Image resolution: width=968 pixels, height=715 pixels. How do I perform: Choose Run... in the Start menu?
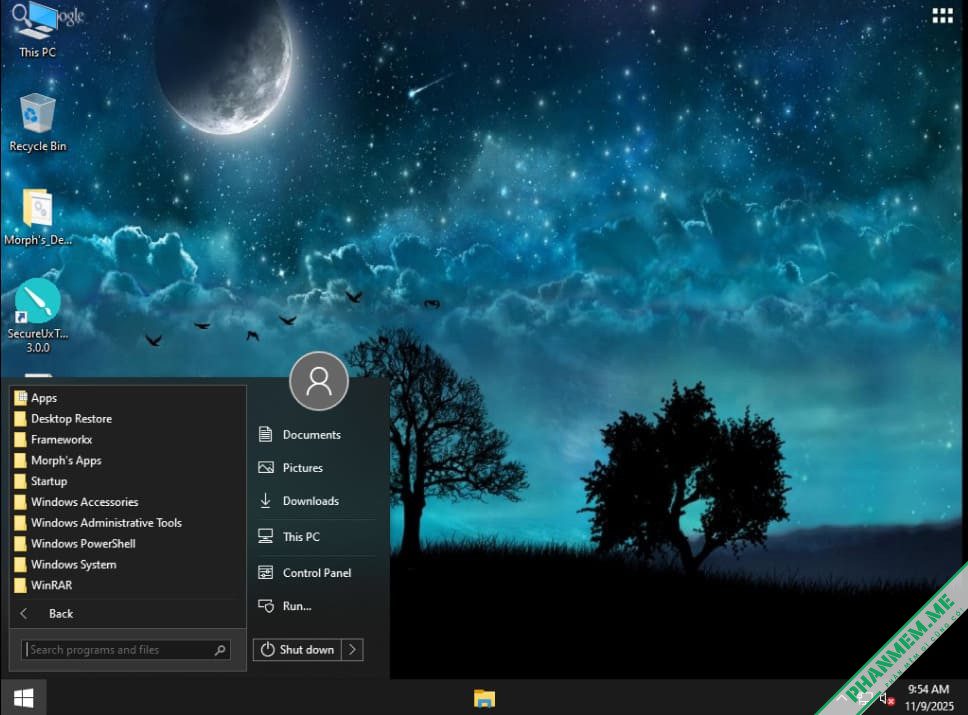pyautogui.click(x=315, y=606)
